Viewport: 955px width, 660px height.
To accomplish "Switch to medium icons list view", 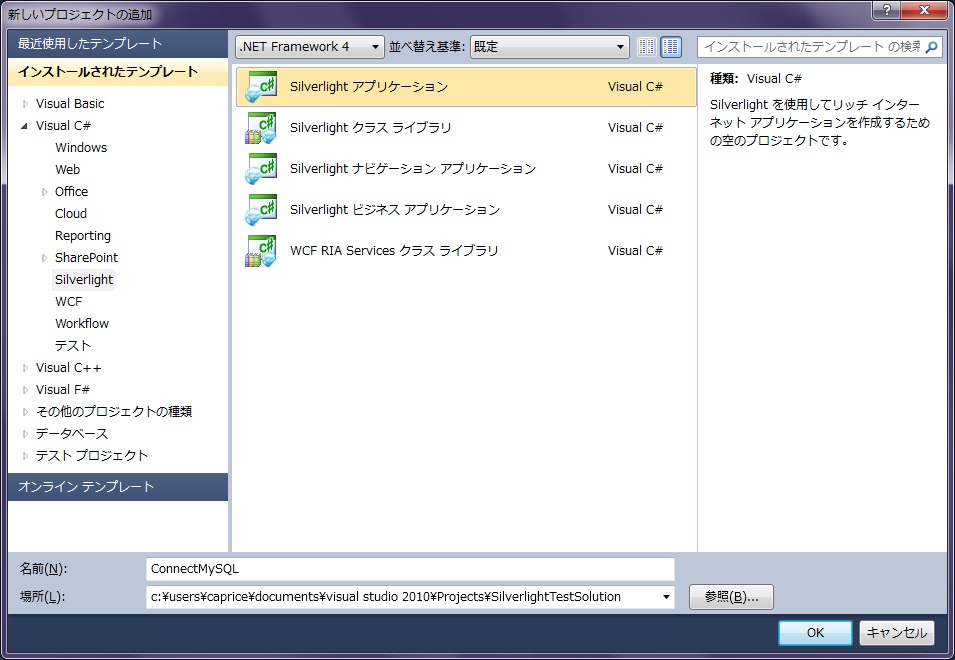I will pos(671,47).
